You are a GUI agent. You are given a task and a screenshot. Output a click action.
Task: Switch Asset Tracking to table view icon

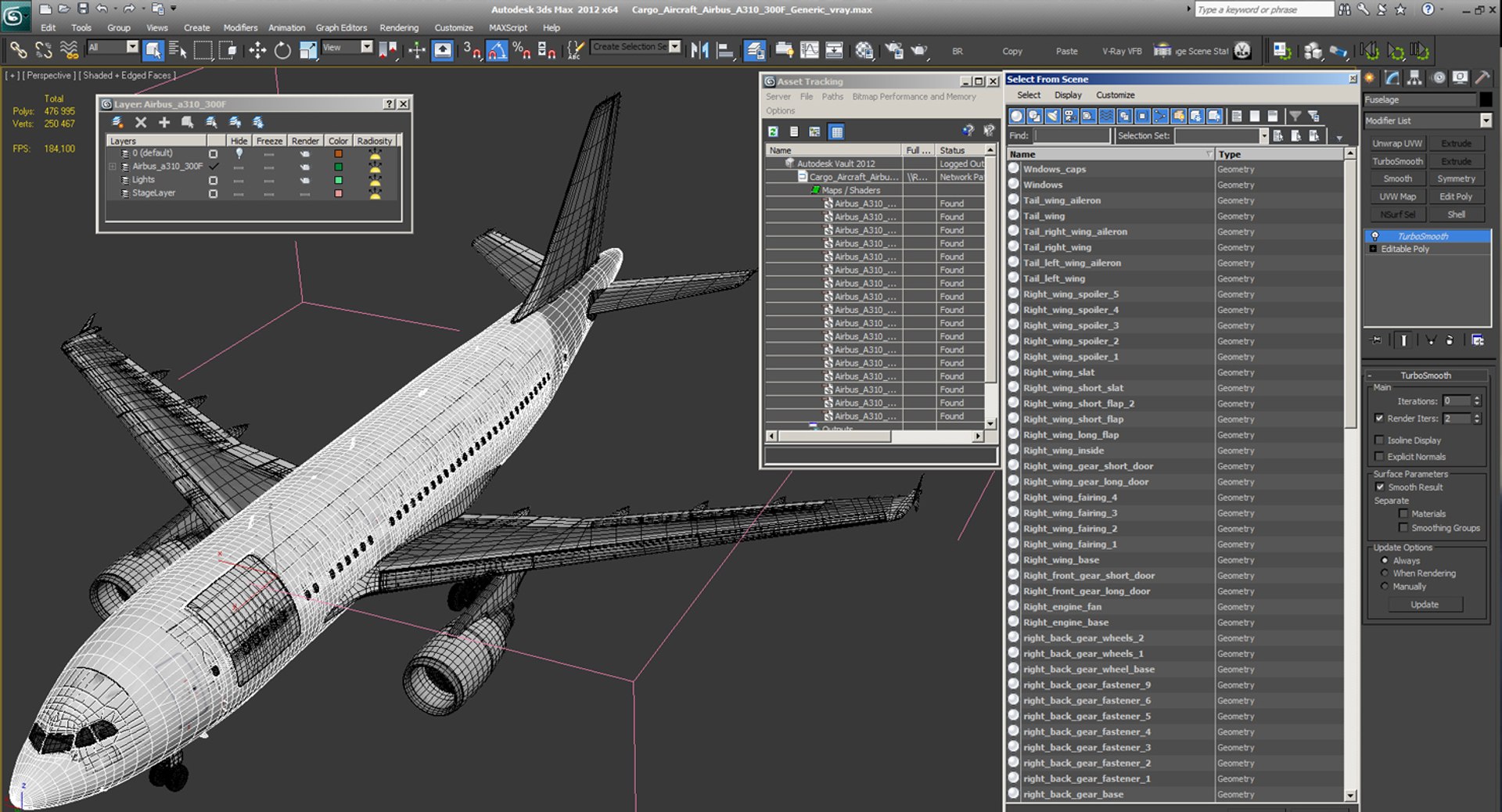(x=837, y=131)
